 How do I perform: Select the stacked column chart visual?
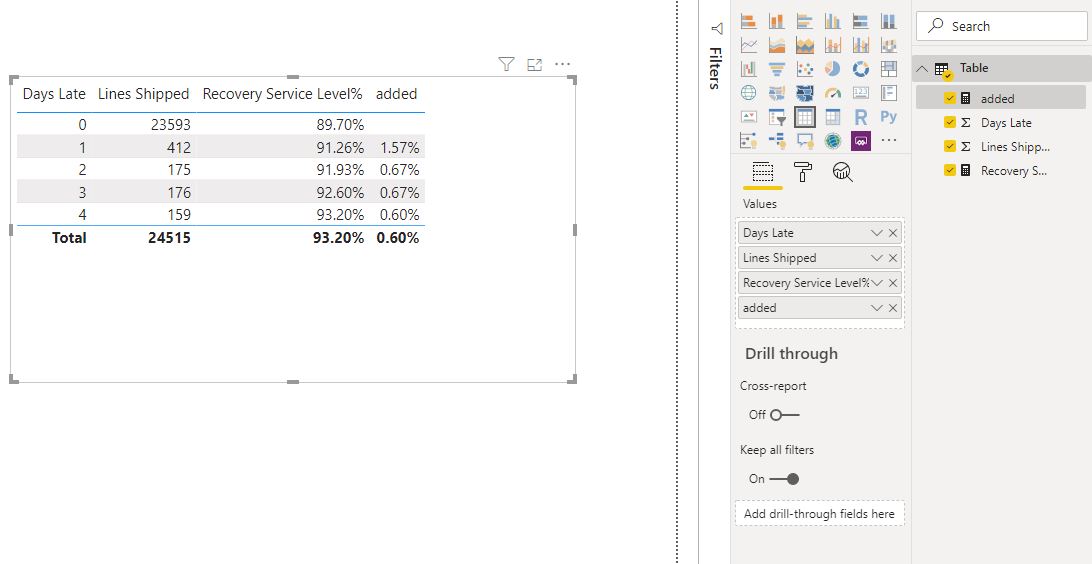777,22
